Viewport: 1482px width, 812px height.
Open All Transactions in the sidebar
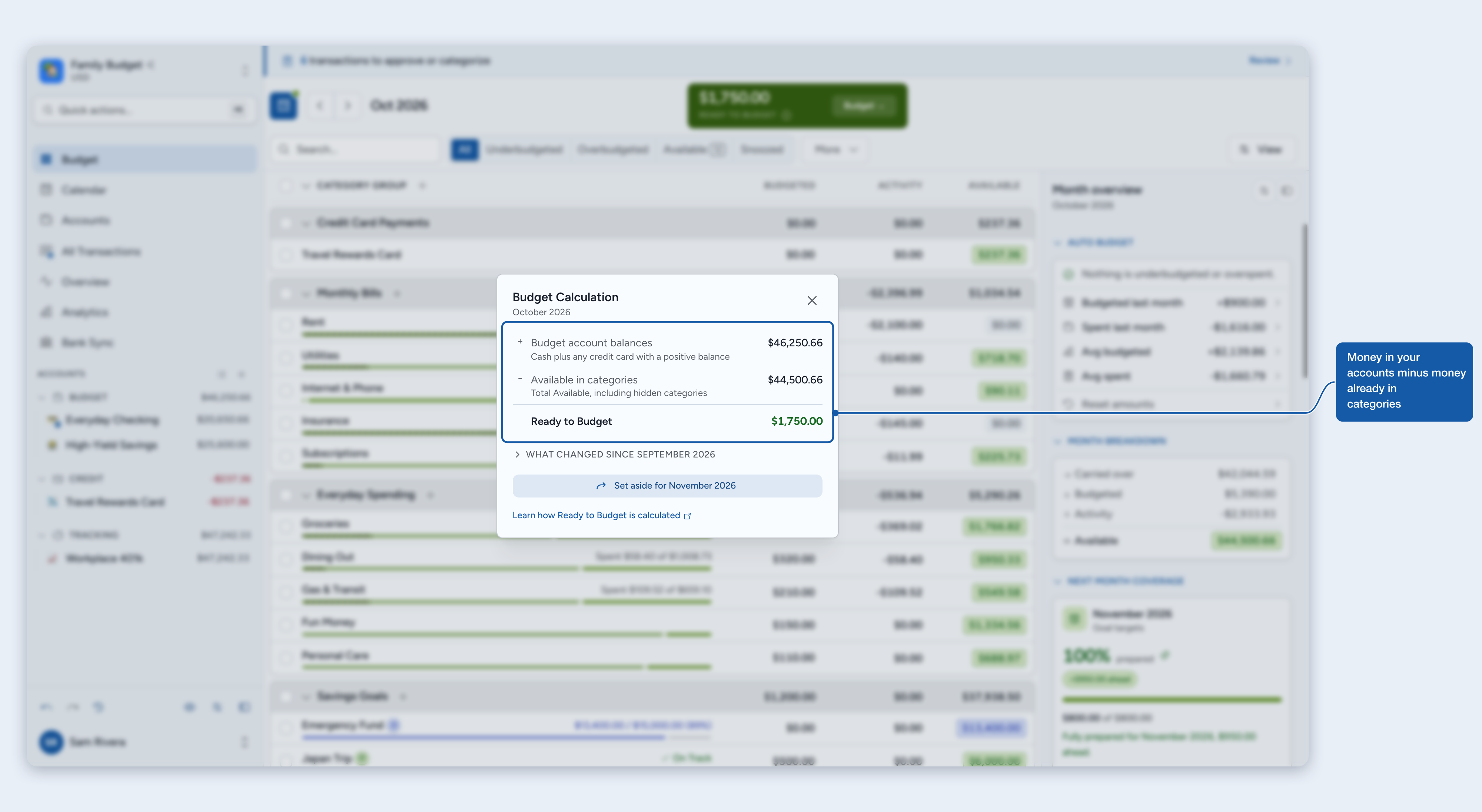pos(145,251)
